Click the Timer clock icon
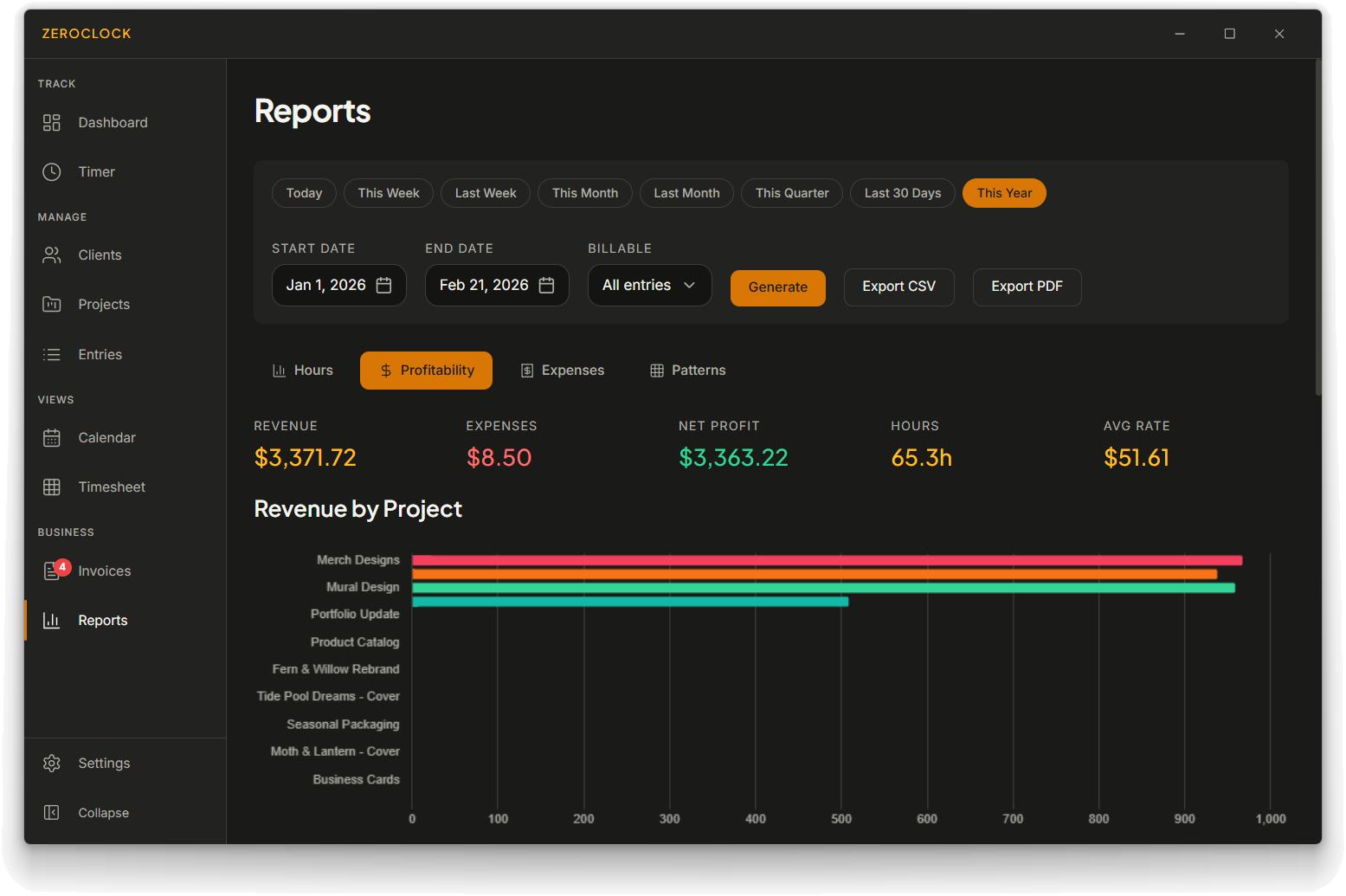Viewport: 1346px width, 896px height. coord(52,172)
